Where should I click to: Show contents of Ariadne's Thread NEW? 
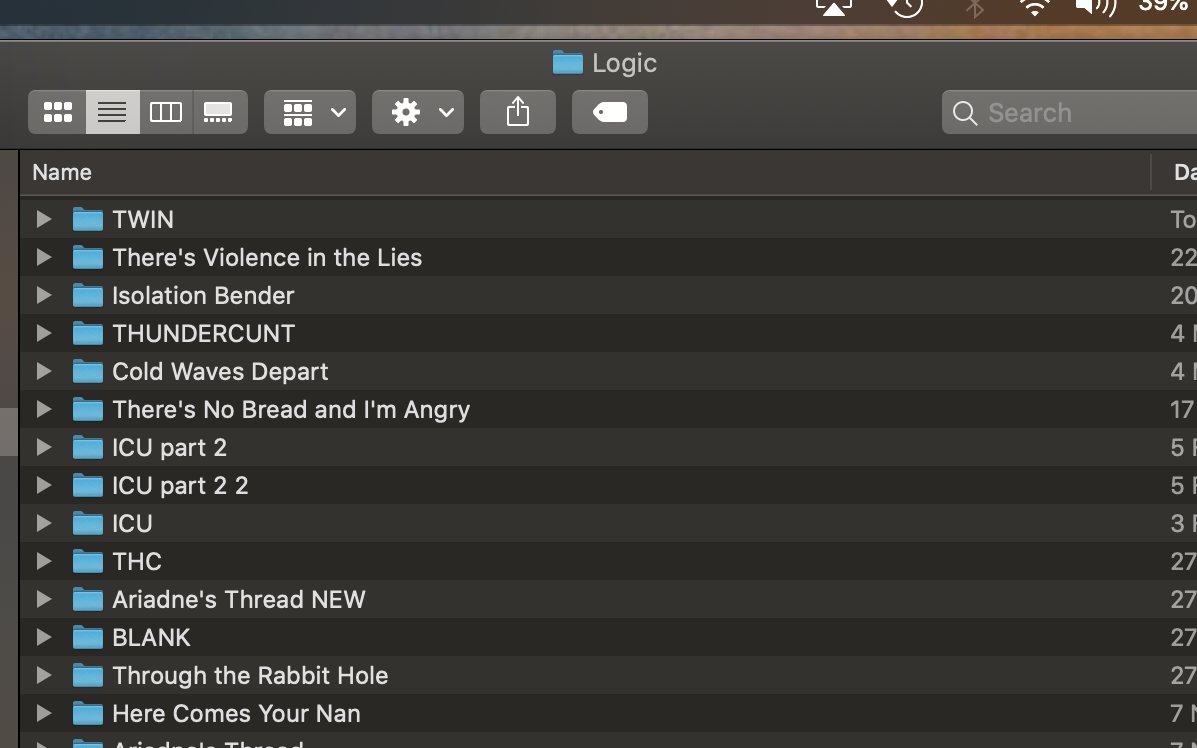(43, 599)
